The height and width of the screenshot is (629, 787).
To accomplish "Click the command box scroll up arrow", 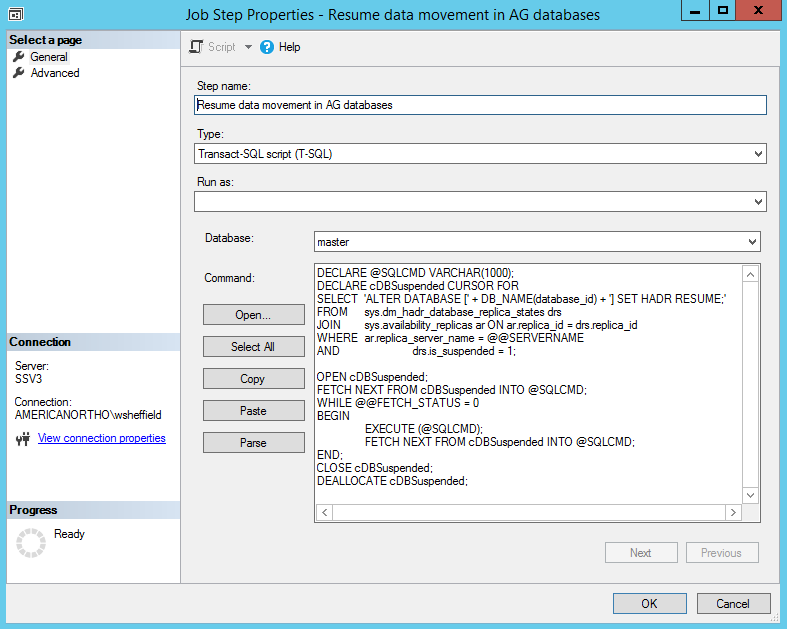I will 750,274.
